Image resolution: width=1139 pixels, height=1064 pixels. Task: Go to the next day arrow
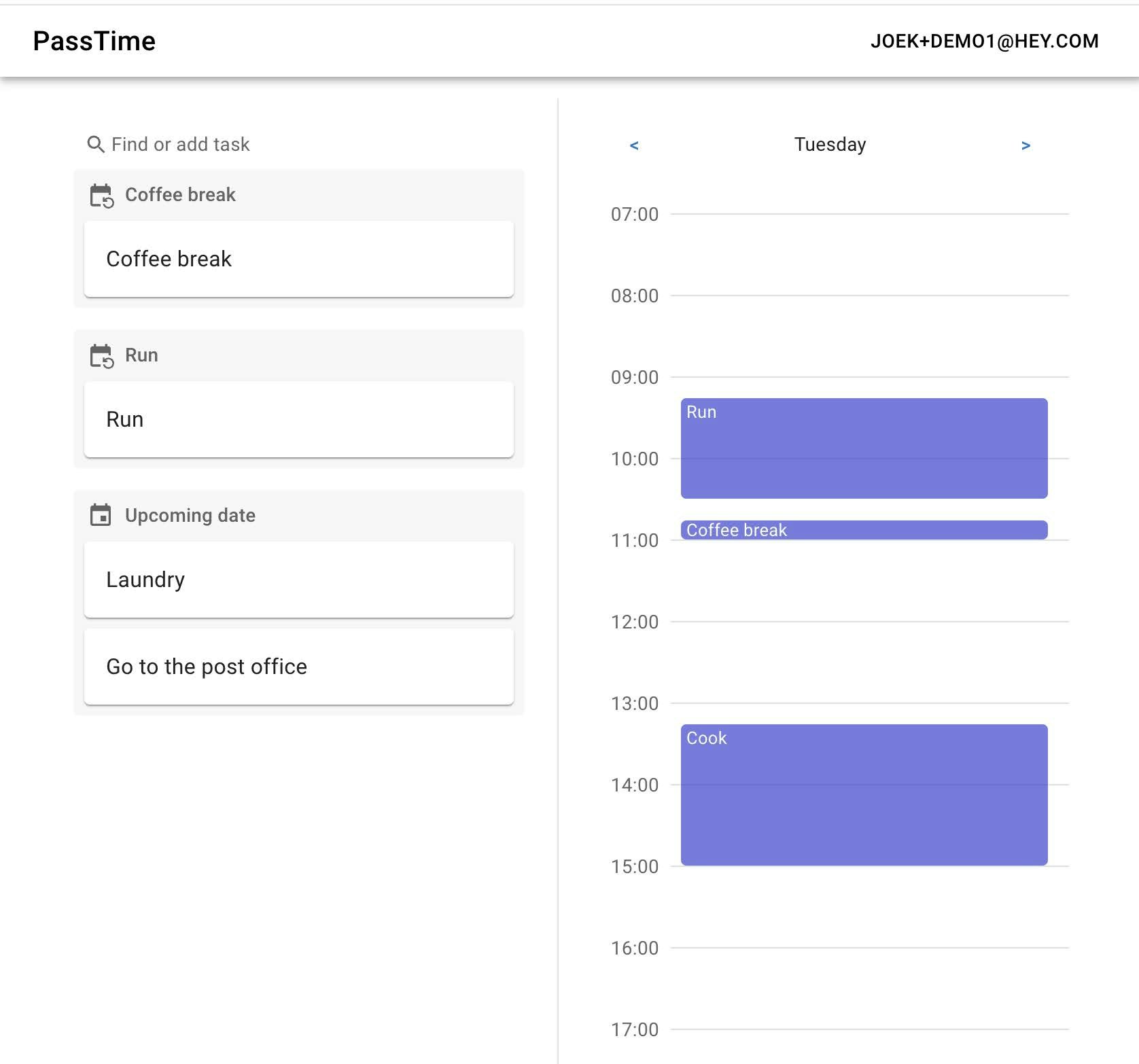click(x=1026, y=145)
